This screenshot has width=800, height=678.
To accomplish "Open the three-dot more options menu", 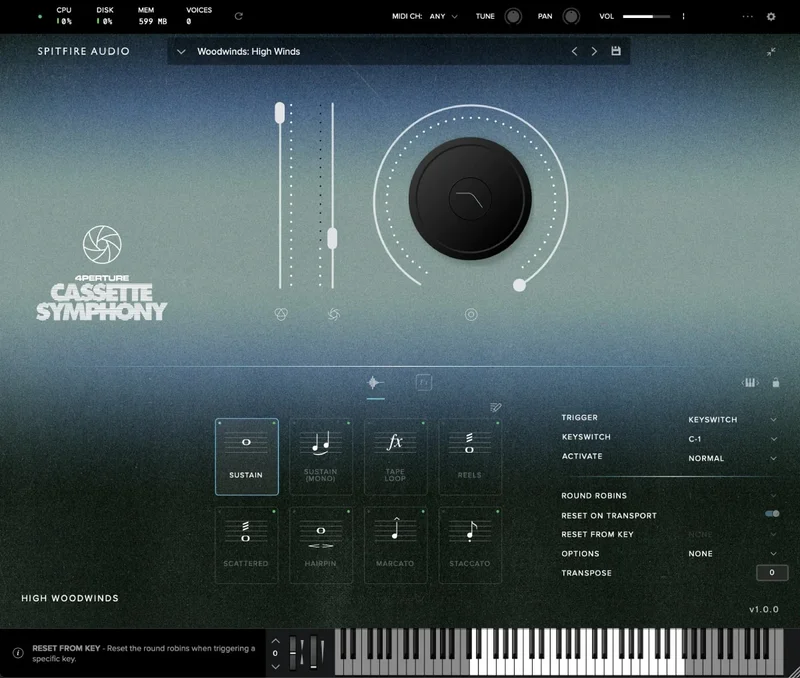I will coord(747,16).
